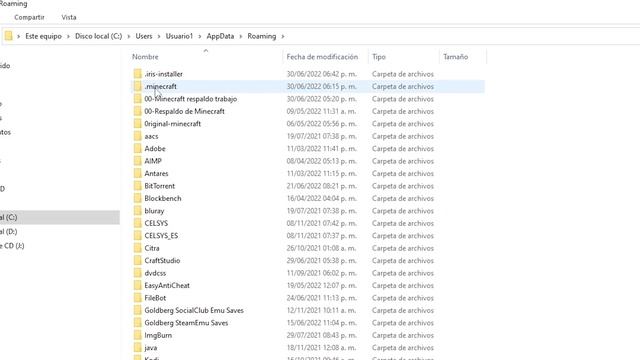The image size is (640, 360).
Task: Expand chevron after Roaming in breadcrumb
Action: tap(282, 36)
